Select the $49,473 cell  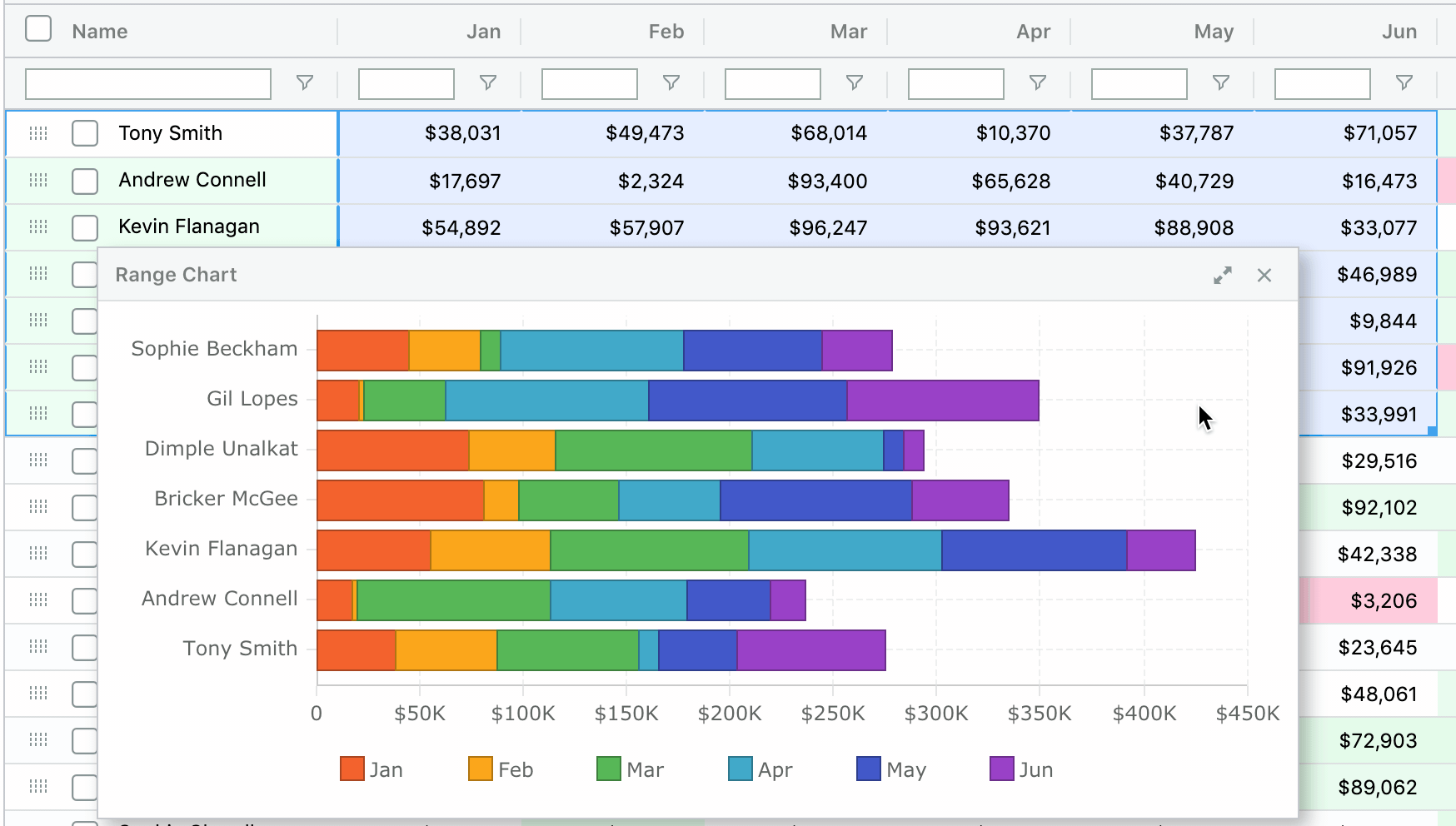(x=613, y=133)
